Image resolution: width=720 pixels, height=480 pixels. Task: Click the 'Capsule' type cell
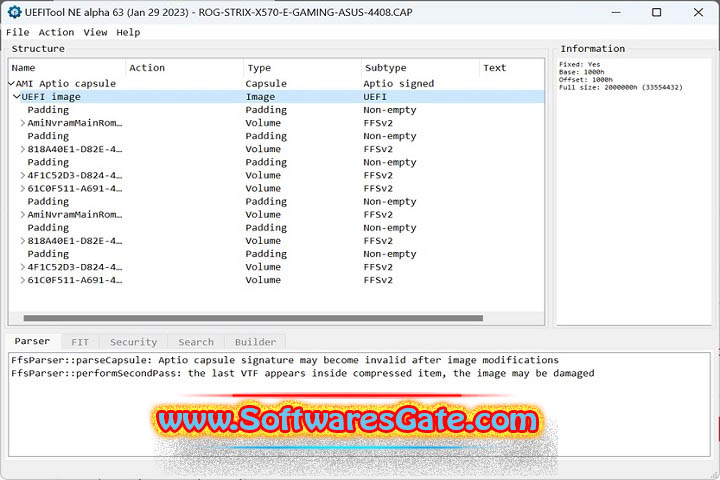pos(266,84)
